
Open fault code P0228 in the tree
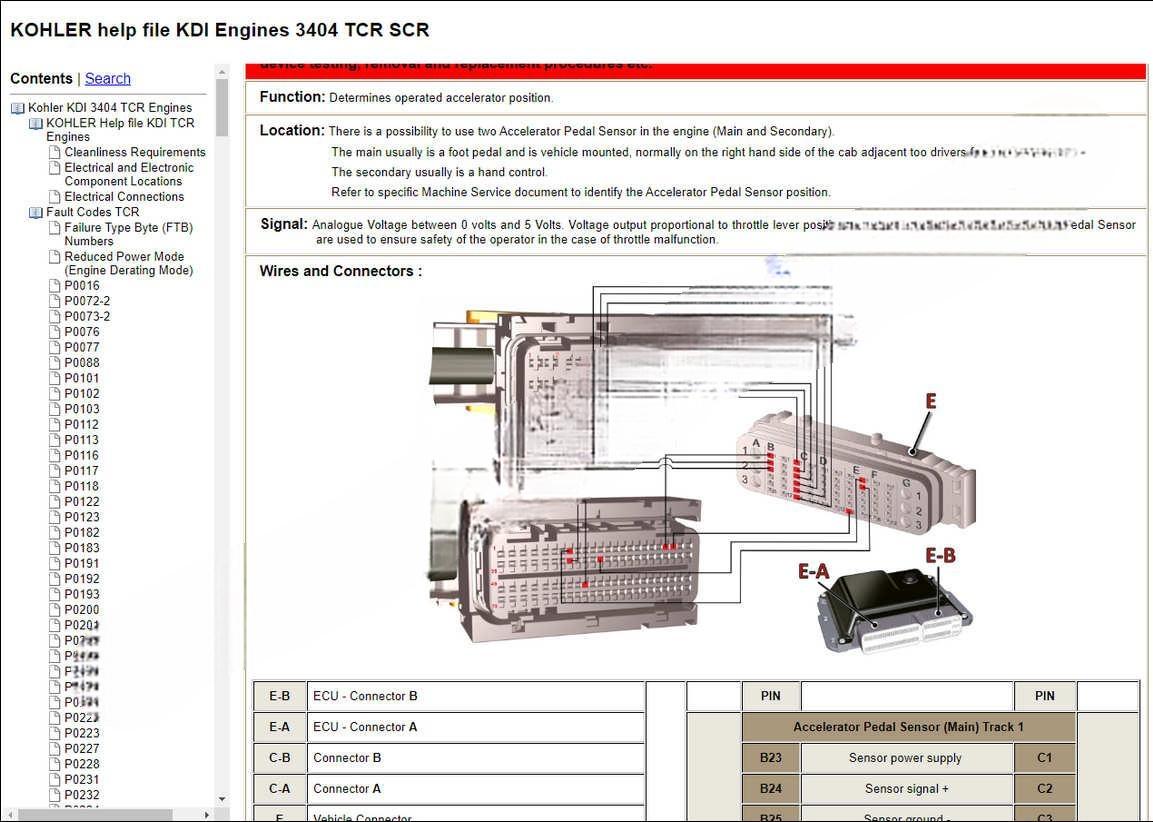(82, 764)
